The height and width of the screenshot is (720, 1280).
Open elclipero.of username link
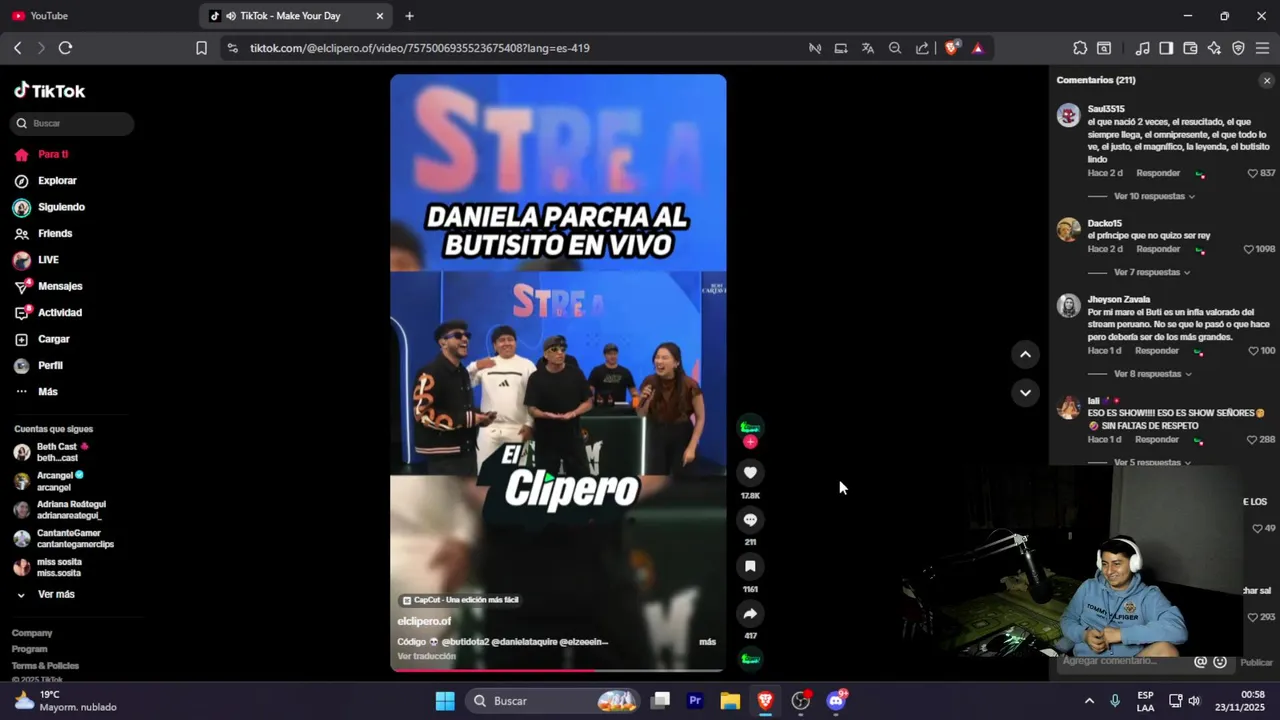[424, 621]
